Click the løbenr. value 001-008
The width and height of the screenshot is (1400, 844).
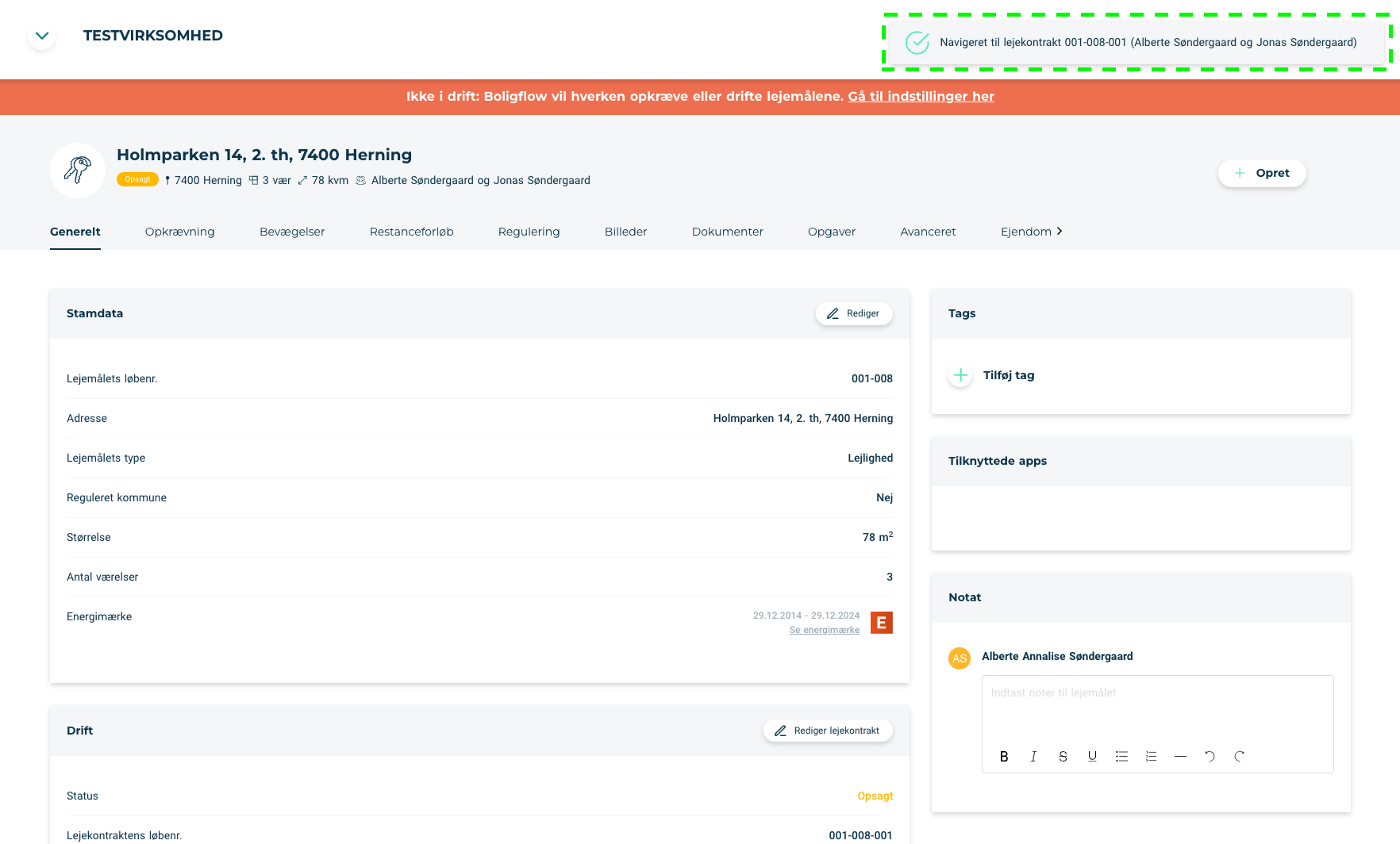click(872, 378)
